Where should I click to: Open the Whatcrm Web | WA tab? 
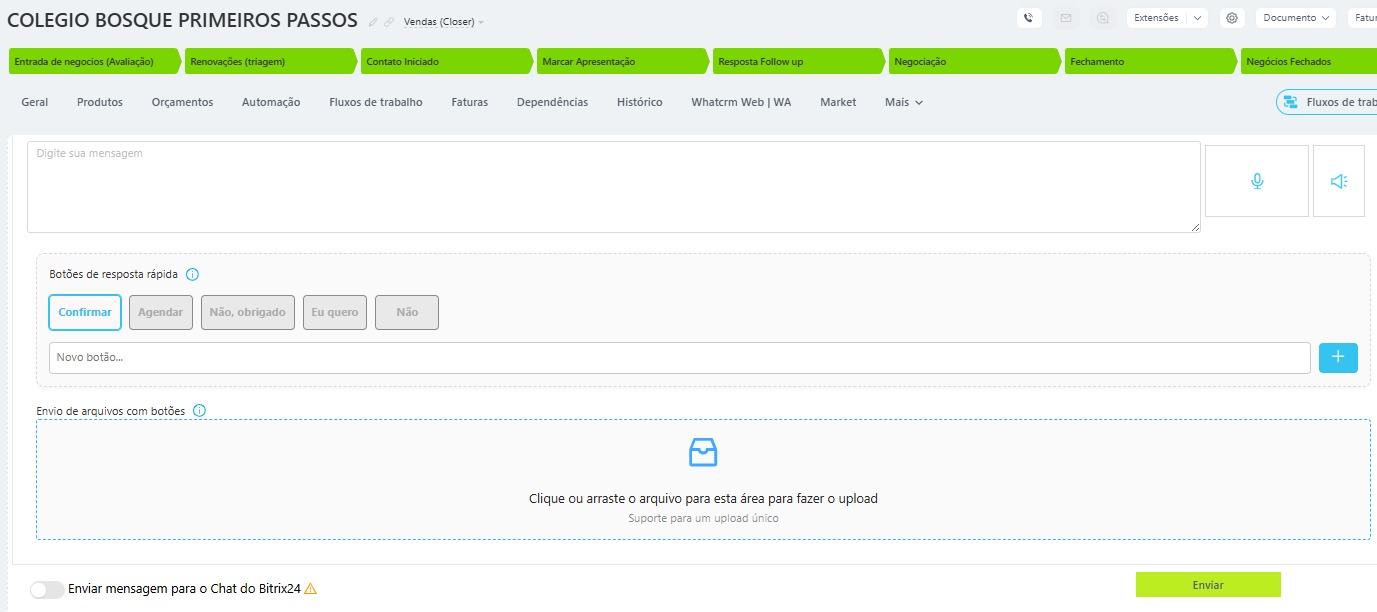740,102
